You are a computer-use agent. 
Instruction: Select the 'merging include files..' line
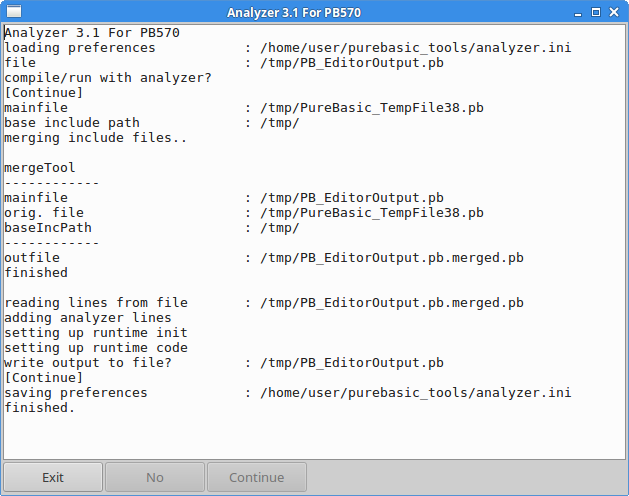[x=95, y=137]
